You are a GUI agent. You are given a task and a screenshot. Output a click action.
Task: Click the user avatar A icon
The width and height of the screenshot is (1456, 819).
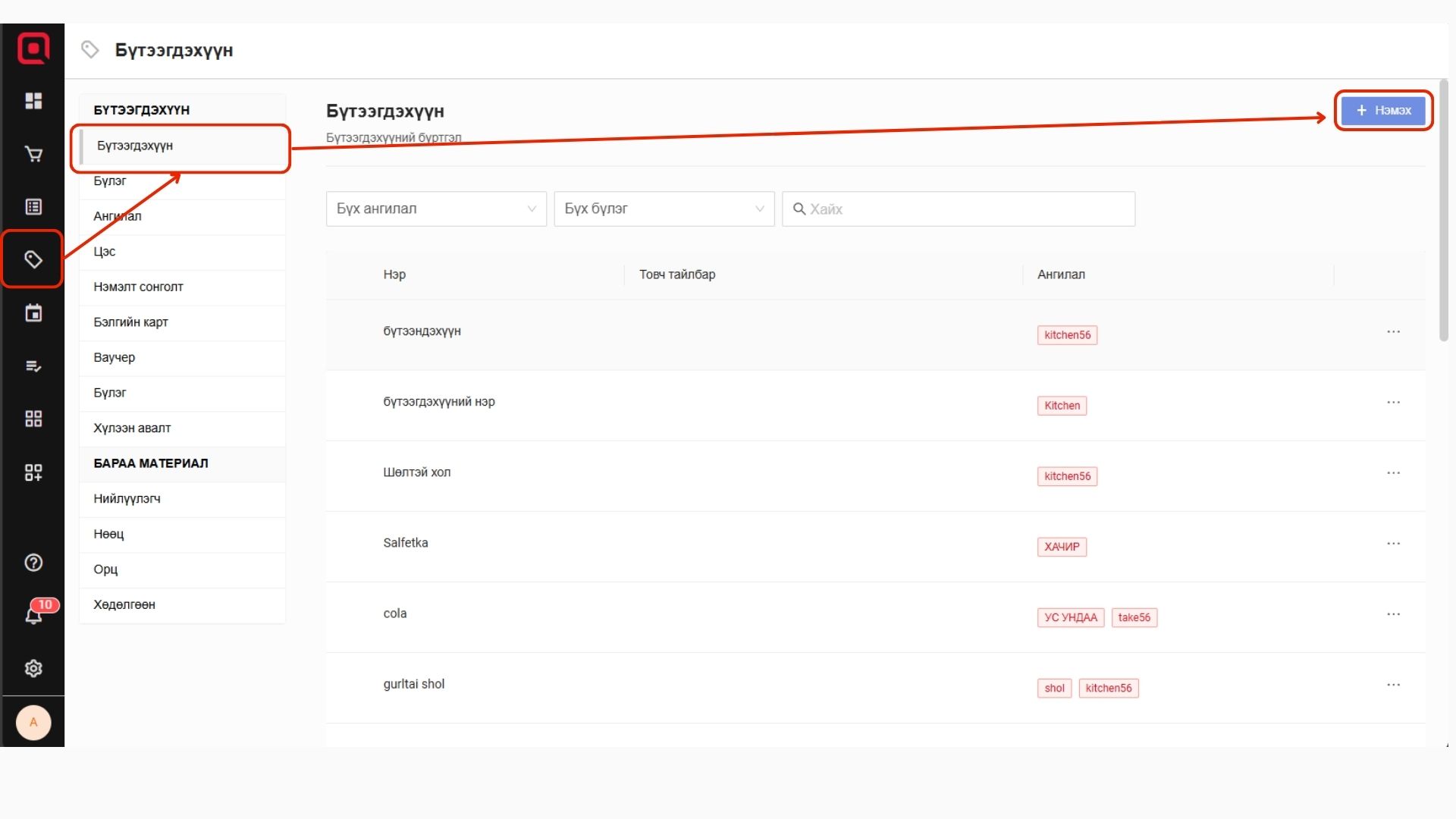click(33, 722)
